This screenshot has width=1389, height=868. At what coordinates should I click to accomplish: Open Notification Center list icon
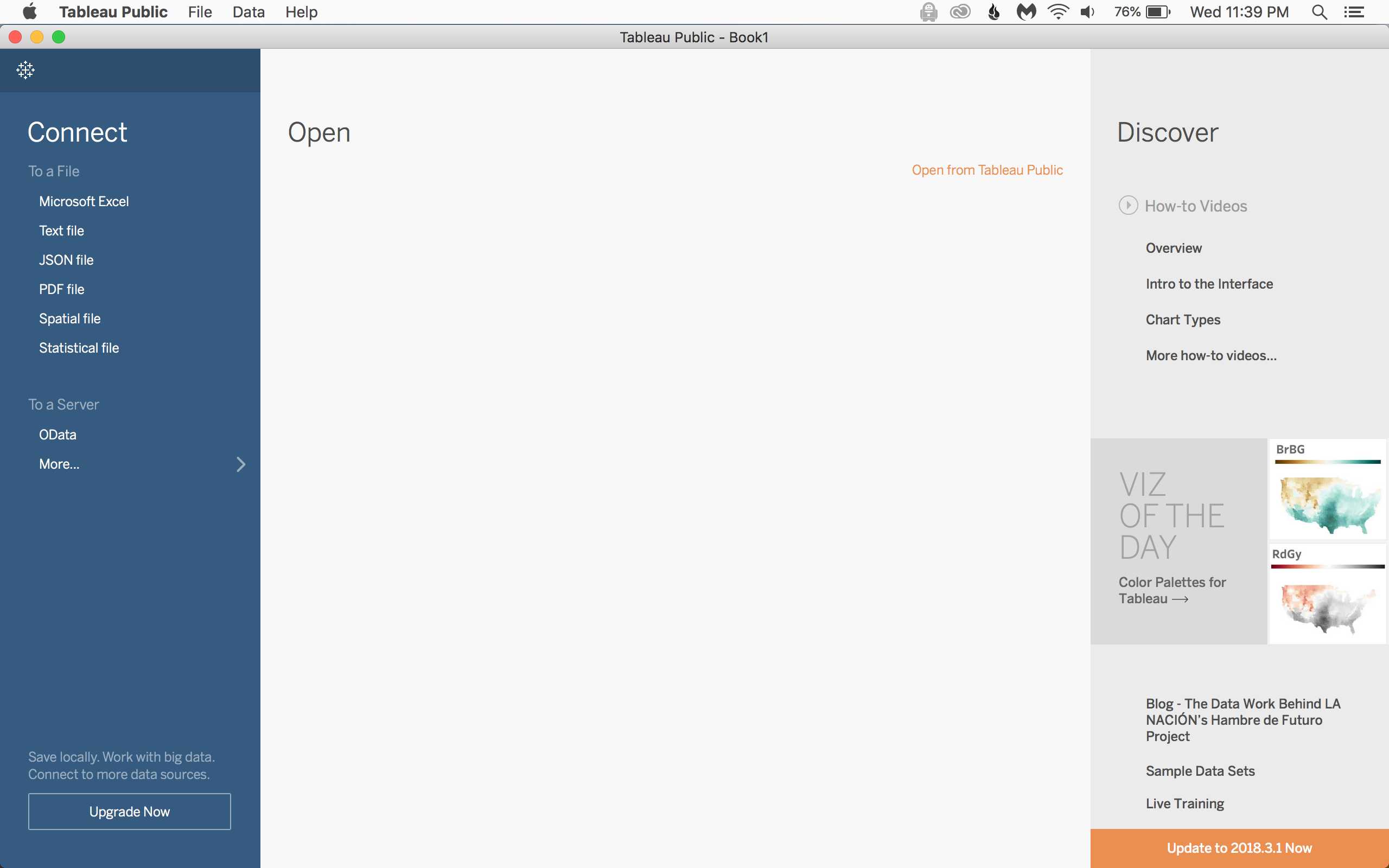pos(1354,12)
